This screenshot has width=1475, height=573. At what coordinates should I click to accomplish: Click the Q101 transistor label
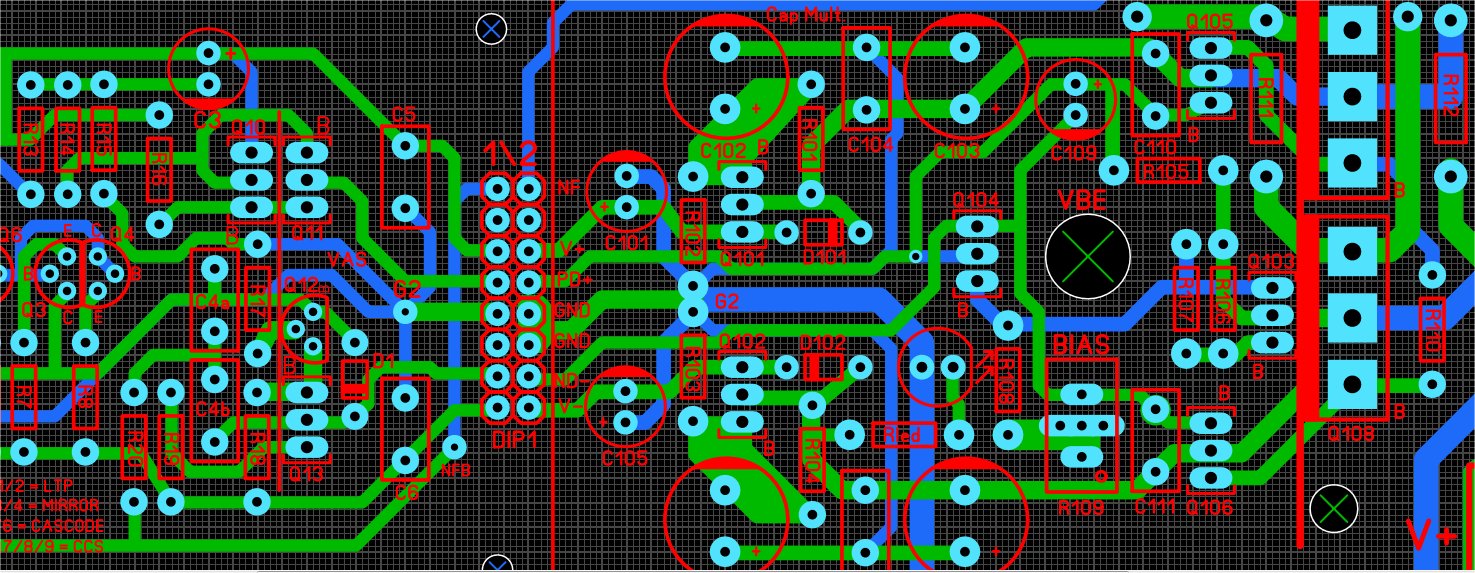pos(742,260)
